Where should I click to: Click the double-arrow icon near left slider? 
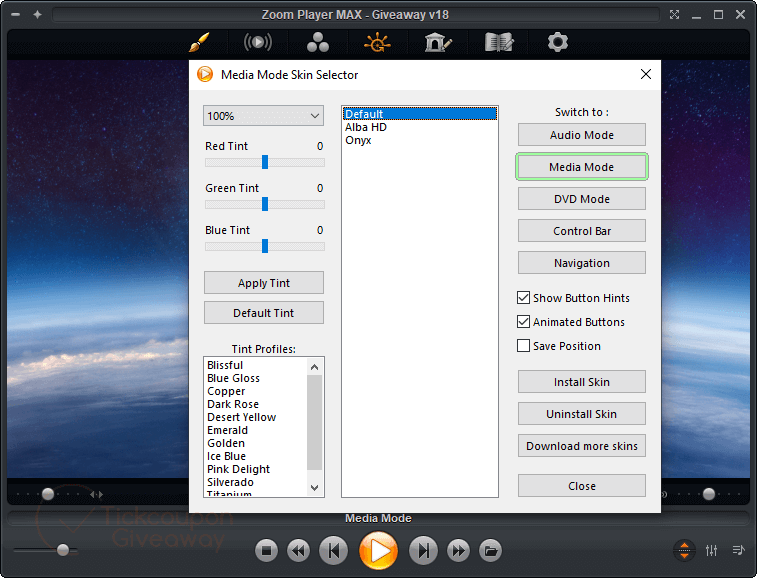pyautogui.click(x=96, y=494)
